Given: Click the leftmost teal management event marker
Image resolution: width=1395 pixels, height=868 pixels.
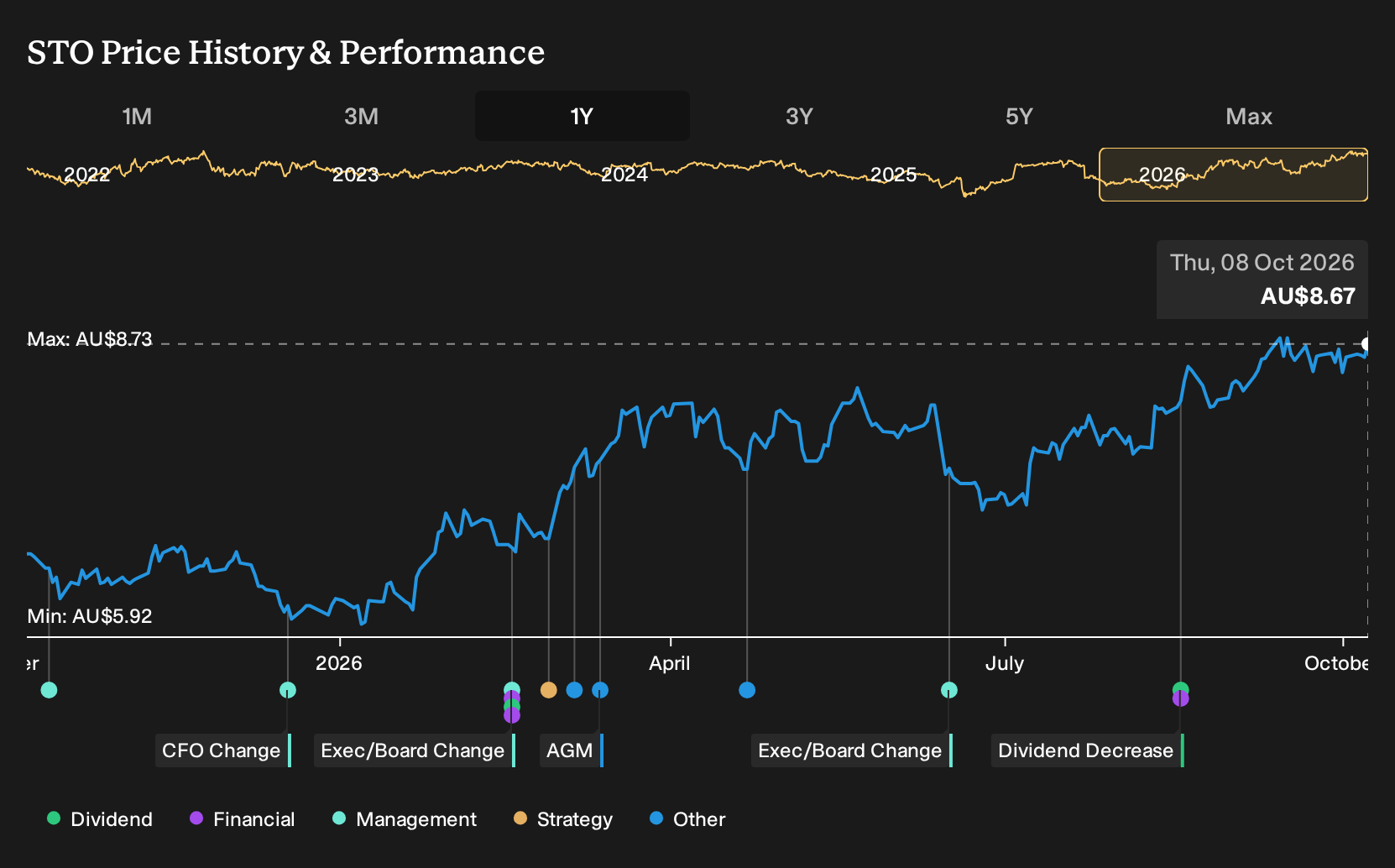Looking at the screenshot, I should (49, 690).
